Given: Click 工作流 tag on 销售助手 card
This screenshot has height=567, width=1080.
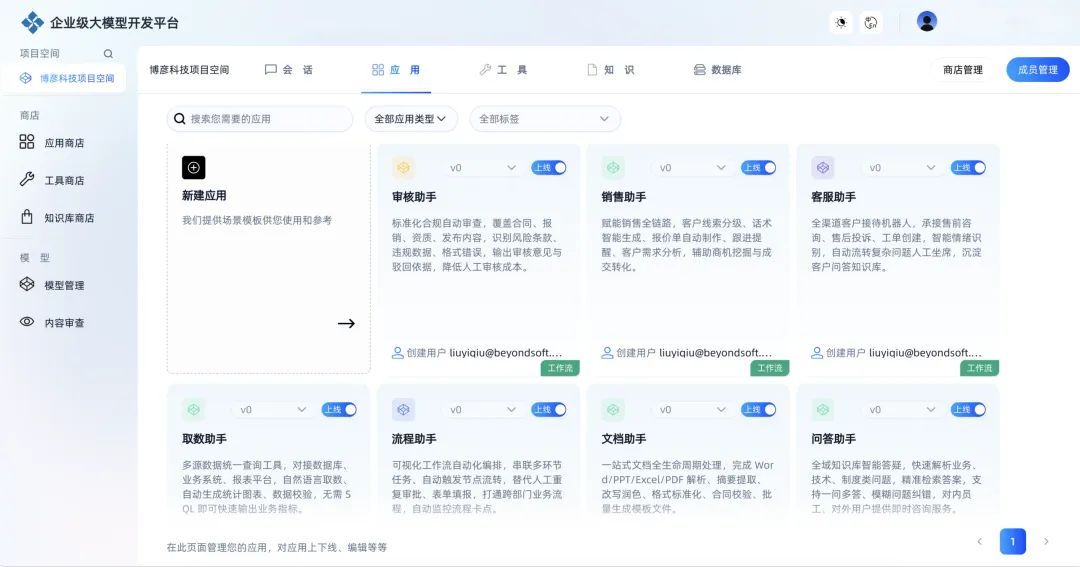Looking at the screenshot, I should pyautogui.click(x=769, y=368).
